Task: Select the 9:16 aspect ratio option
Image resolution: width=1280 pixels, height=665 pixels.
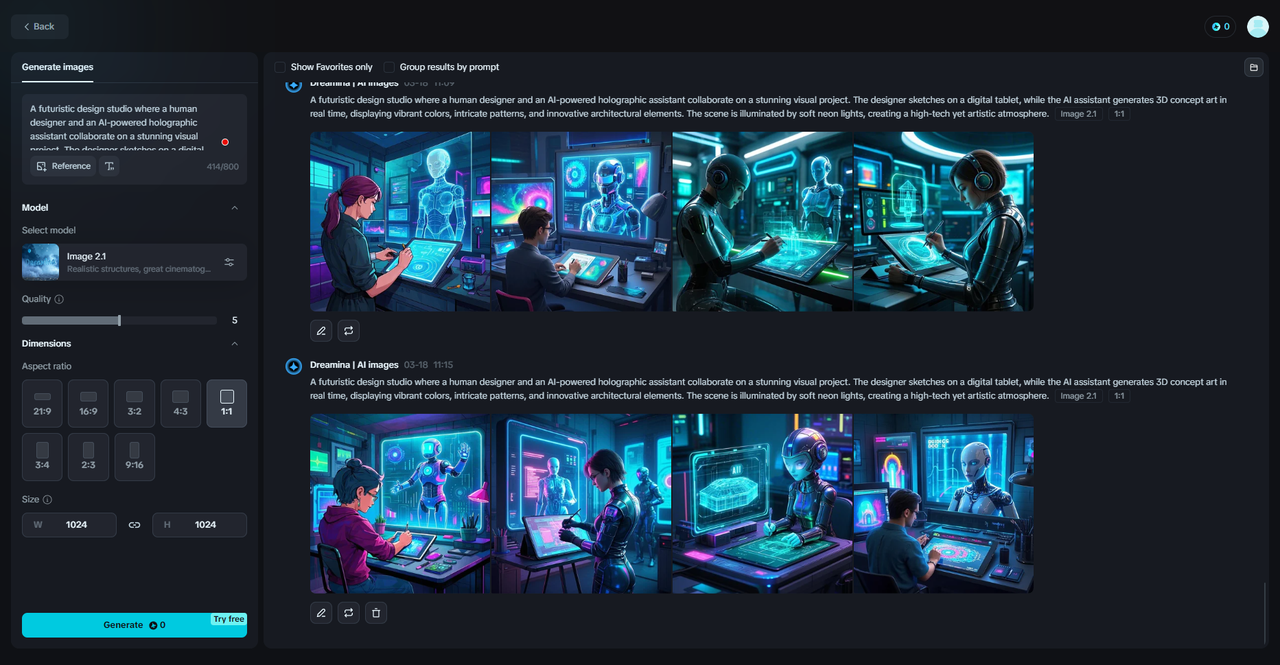Action: pos(134,456)
